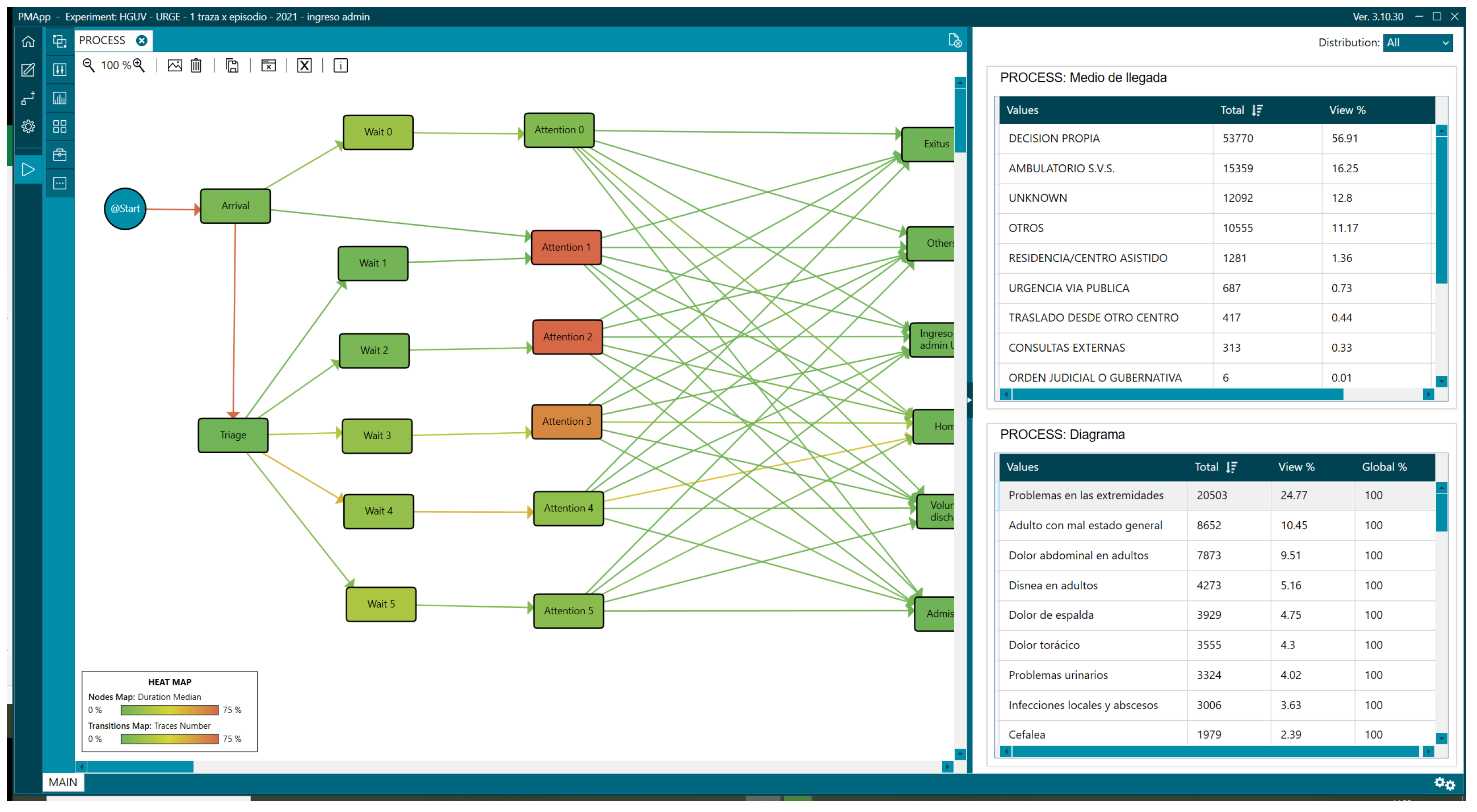Close the PROCESS tab
Screen dimensions: 1477x812
(142, 40)
